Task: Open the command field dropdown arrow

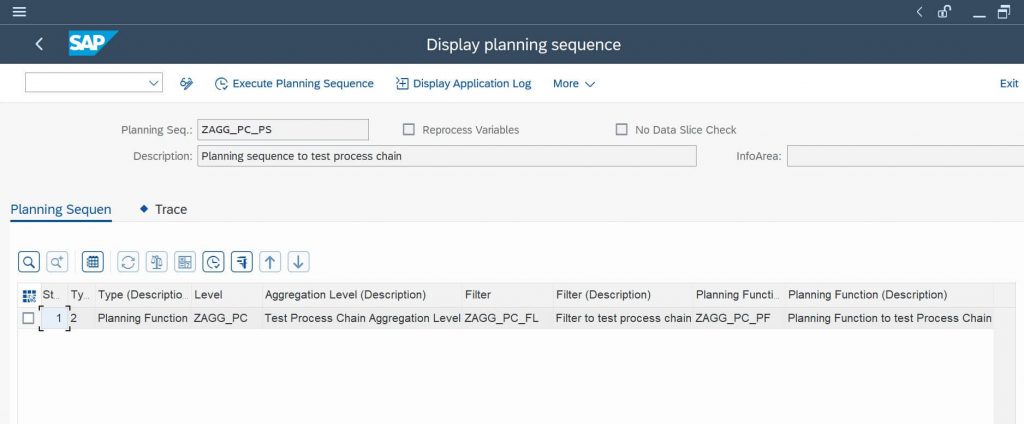Action: (154, 83)
